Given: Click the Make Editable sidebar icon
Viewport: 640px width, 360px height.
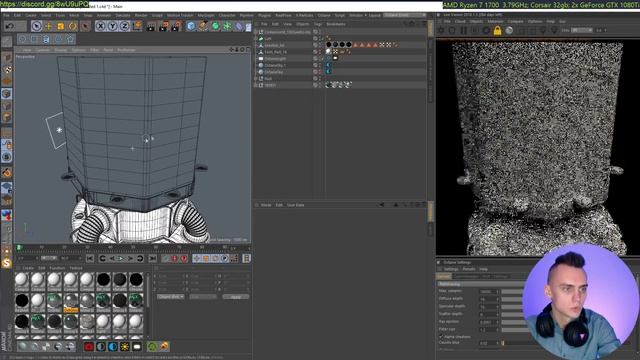Looking at the screenshot, I should [7, 41].
